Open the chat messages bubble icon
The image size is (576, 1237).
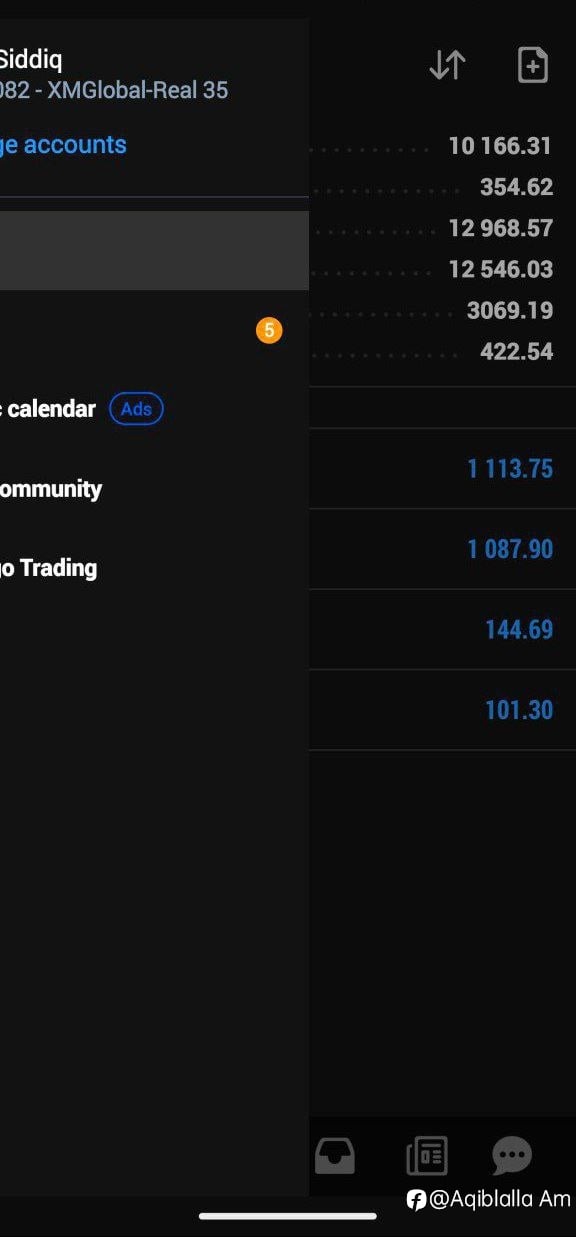[x=512, y=1156]
